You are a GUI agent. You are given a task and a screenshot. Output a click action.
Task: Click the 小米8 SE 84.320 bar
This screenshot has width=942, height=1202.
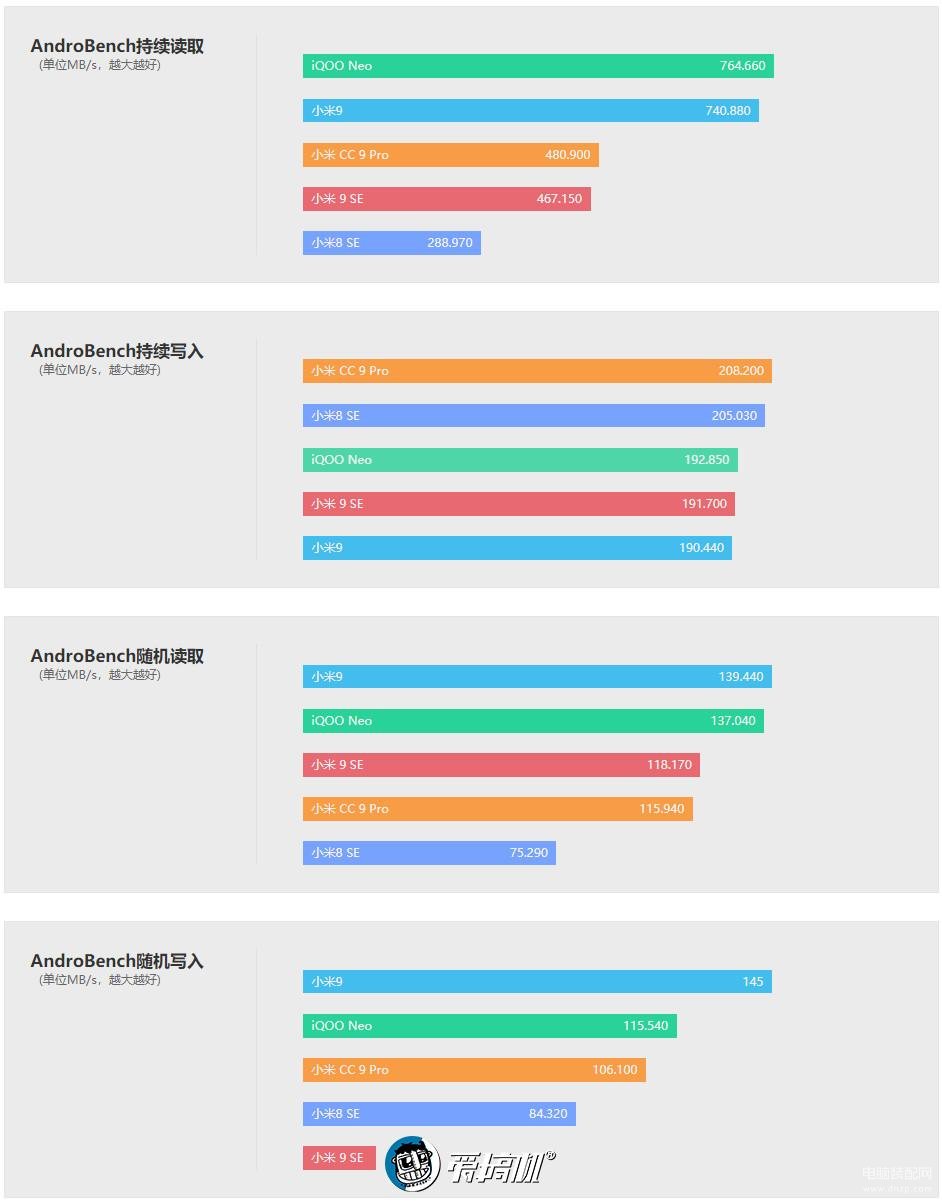tap(439, 1114)
